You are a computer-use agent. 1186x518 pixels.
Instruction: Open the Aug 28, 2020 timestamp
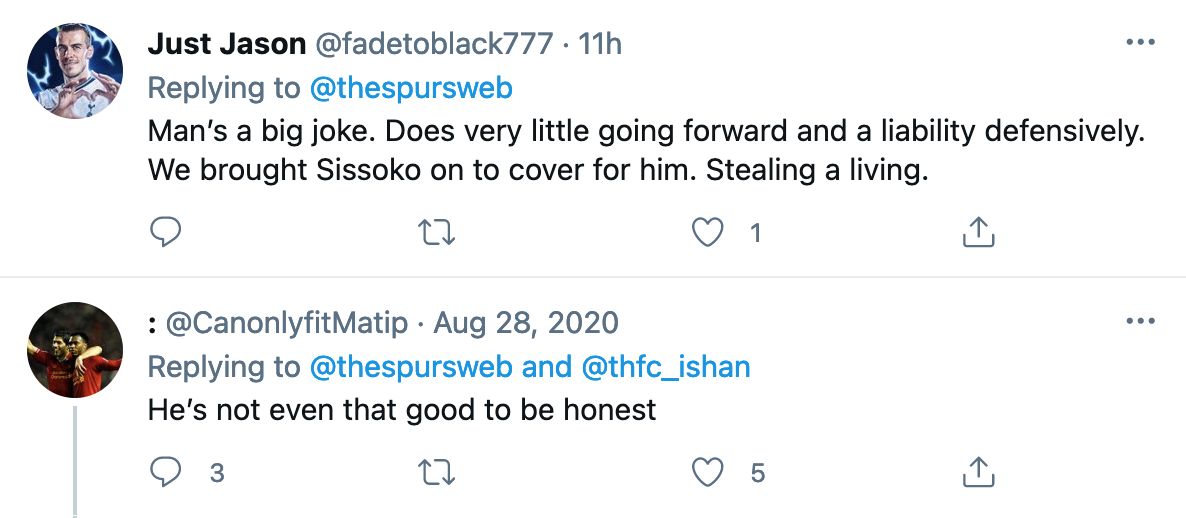click(x=526, y=323)
